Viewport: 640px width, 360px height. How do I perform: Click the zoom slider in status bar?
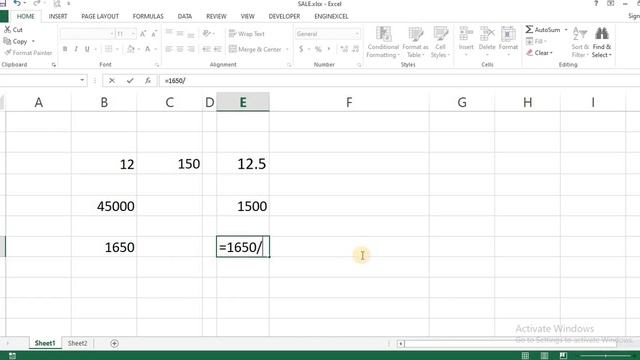pos(605,356)
